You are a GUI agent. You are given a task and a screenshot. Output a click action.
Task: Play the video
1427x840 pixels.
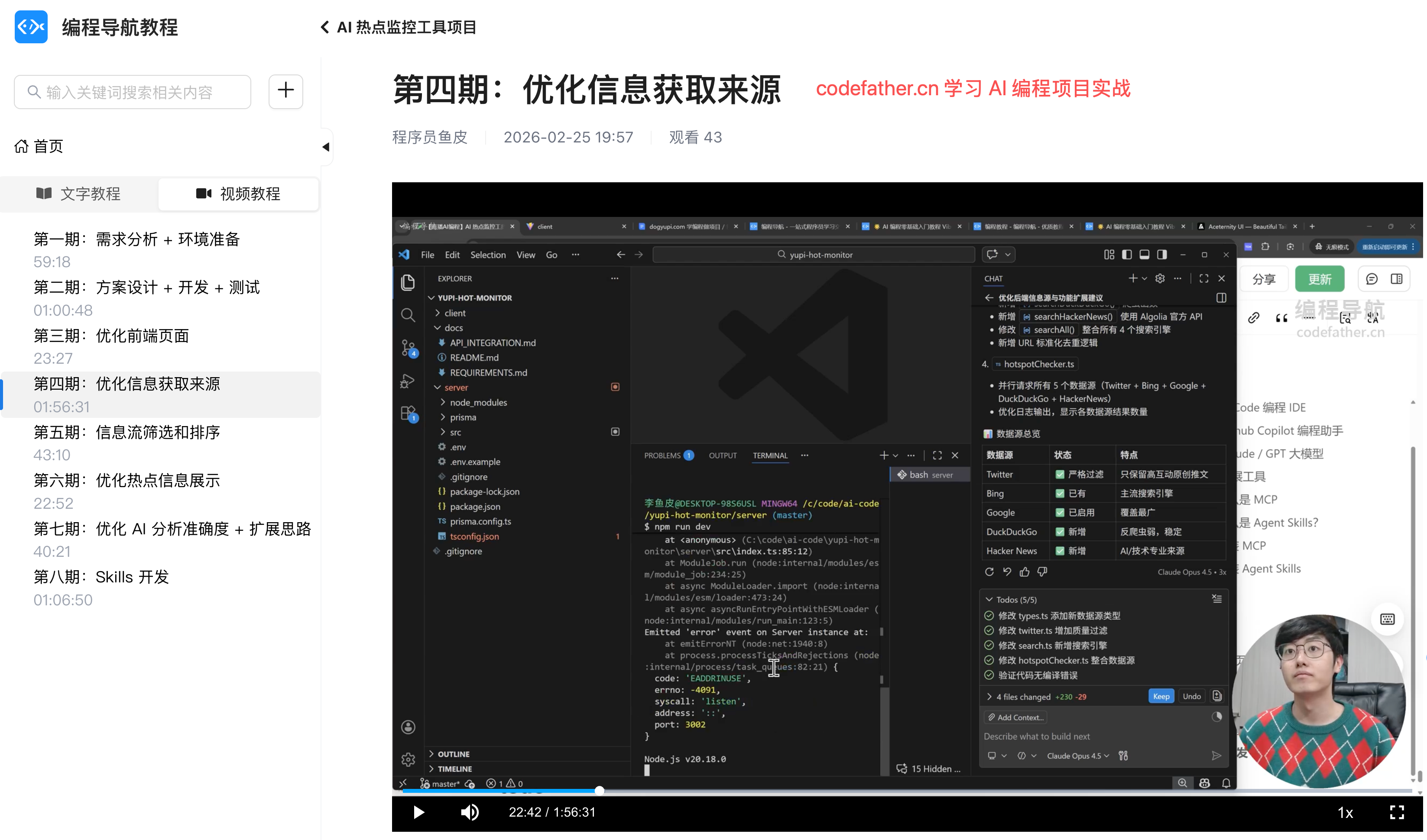point(418,812)
